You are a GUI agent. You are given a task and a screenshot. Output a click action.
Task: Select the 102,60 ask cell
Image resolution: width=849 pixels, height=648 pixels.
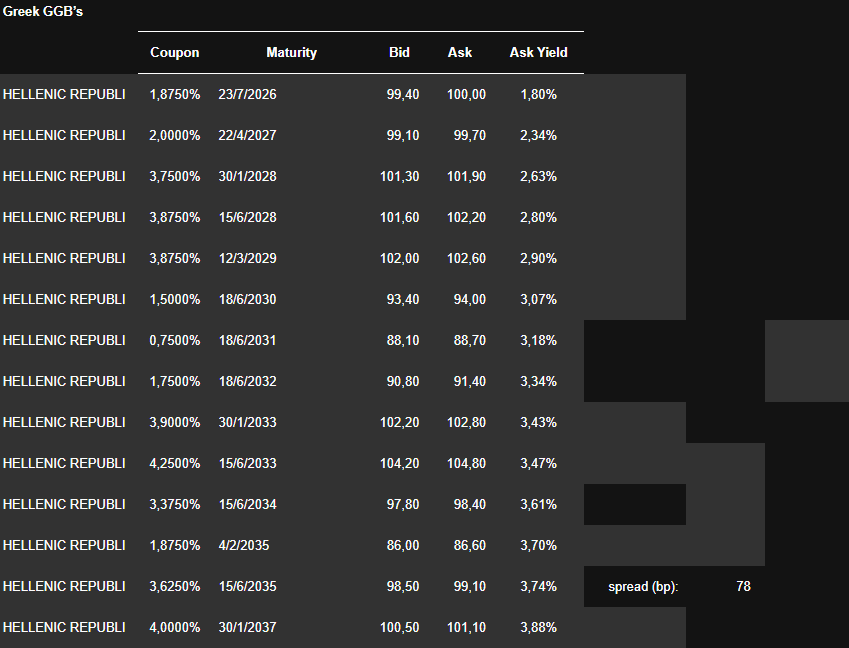[x=466, y=258]
